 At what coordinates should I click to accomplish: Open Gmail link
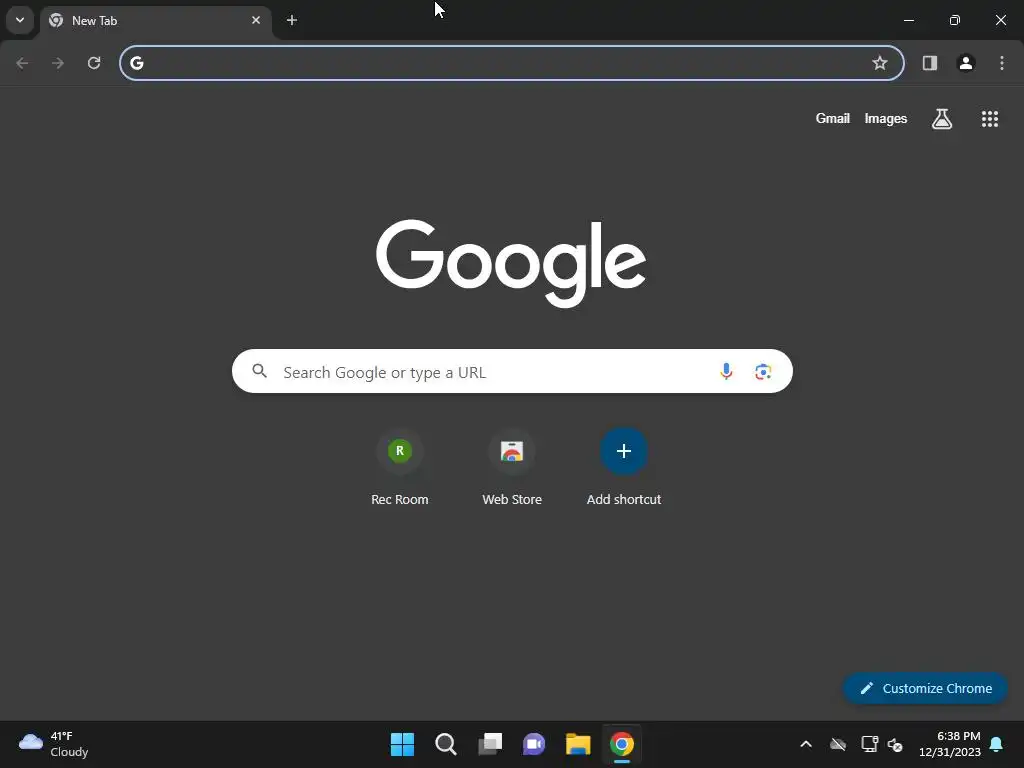pos(833,118)
